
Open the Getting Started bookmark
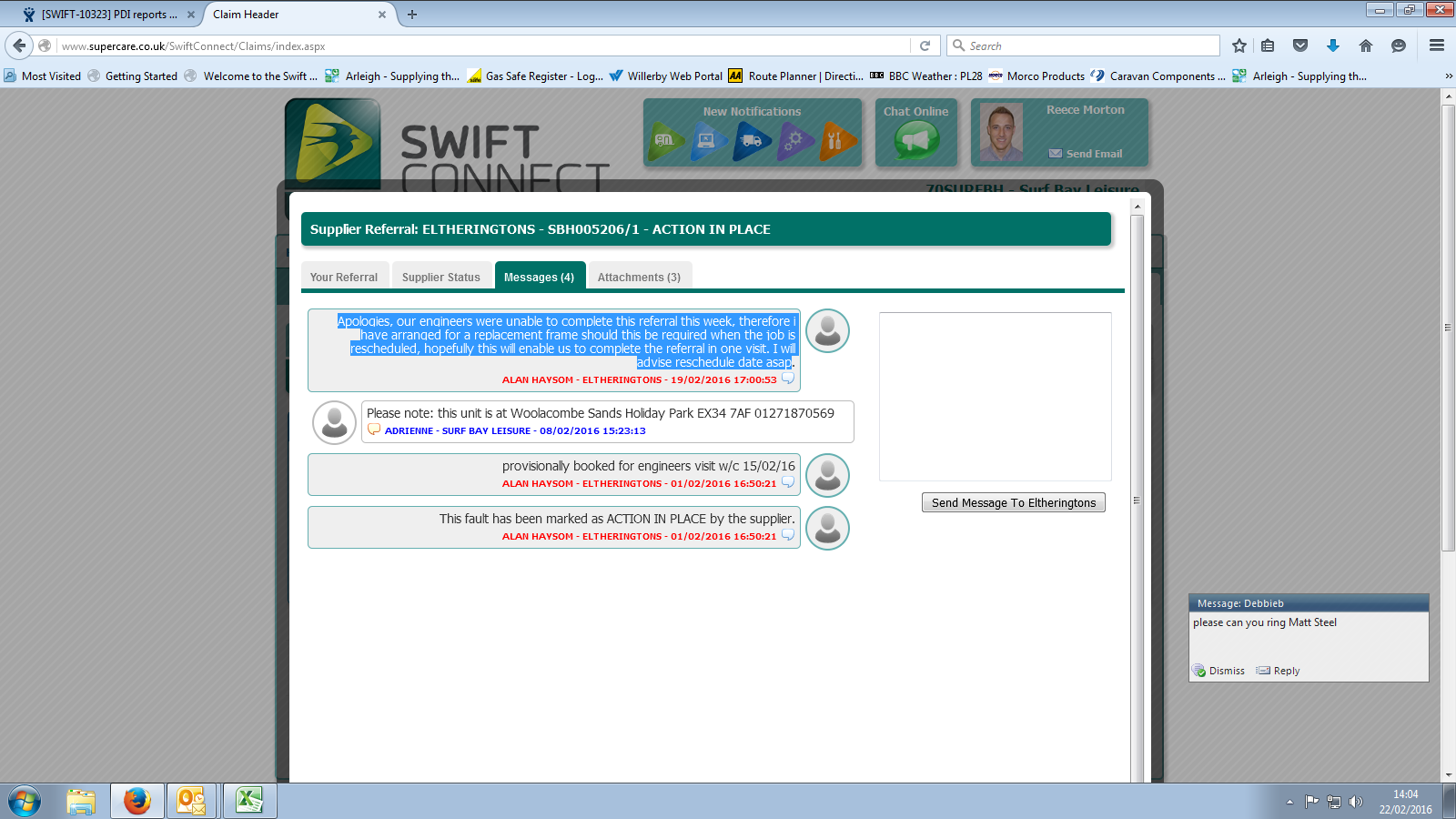pyautogui.click(x=133, y=76)
